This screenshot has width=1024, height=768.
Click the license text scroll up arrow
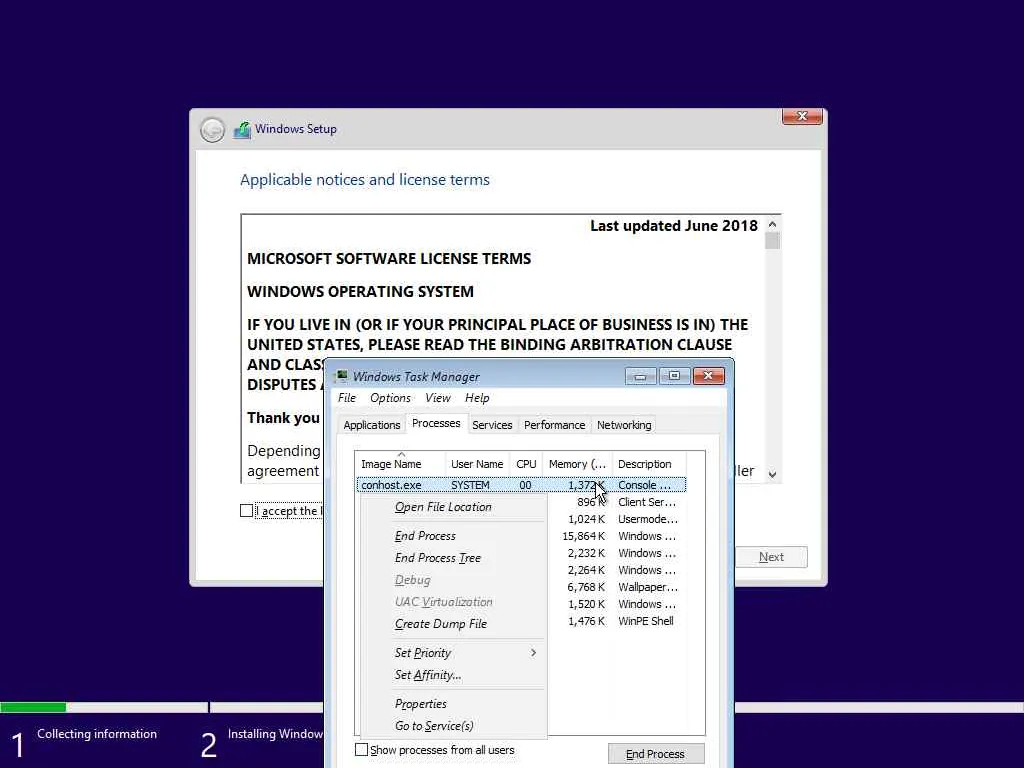[x=773, y=224]
